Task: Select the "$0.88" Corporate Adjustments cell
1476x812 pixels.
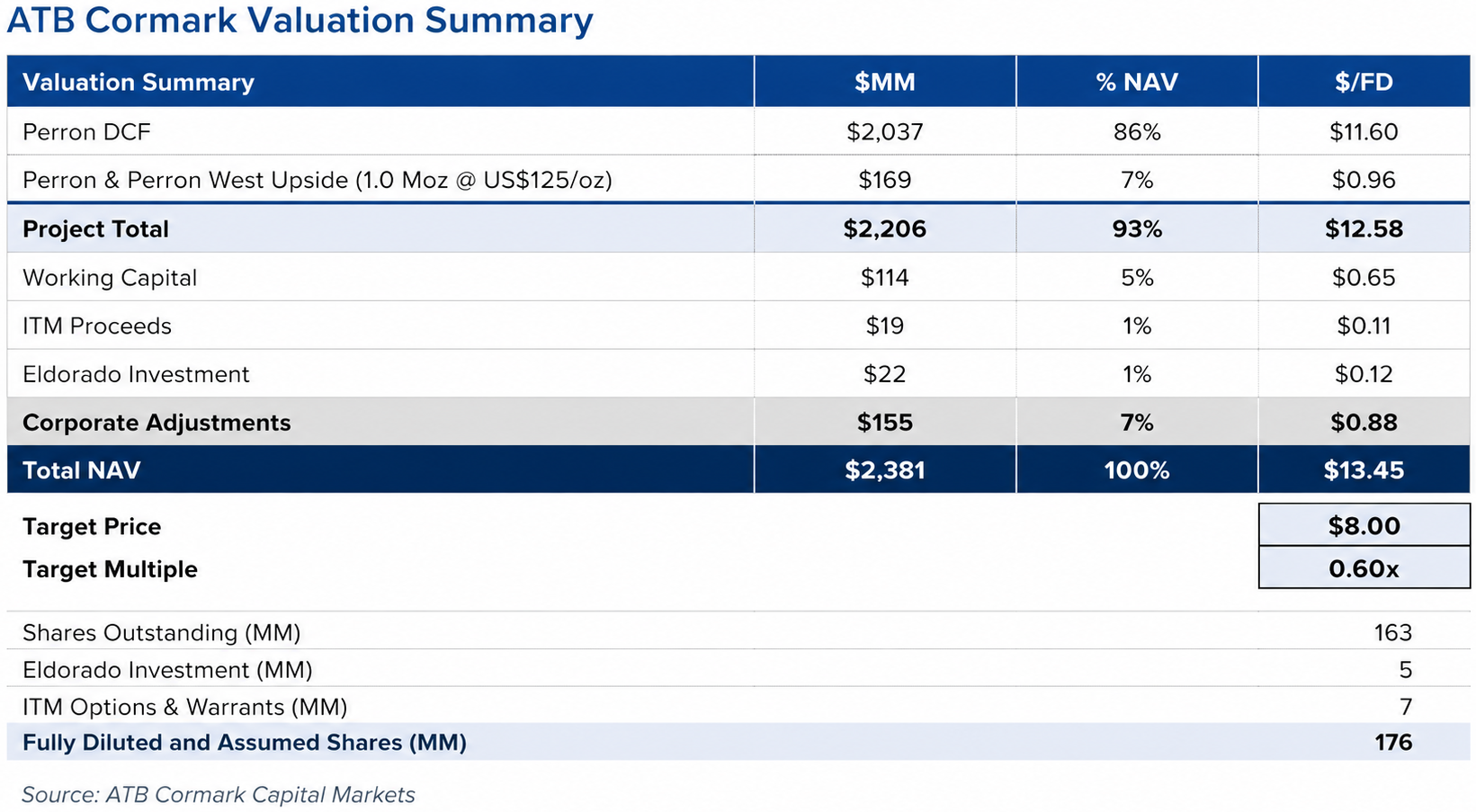Action: 1364,423
